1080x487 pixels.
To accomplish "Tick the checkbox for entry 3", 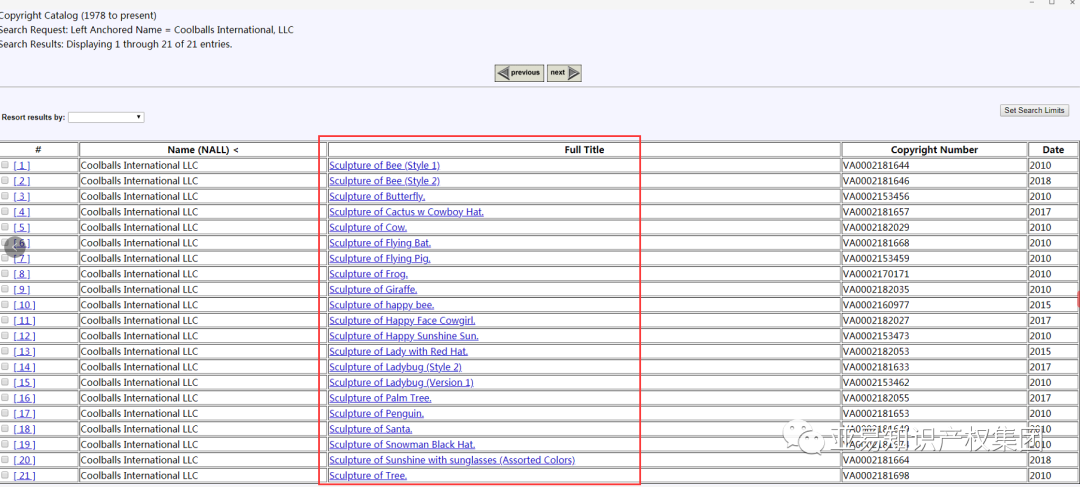I will click(6, 196).
